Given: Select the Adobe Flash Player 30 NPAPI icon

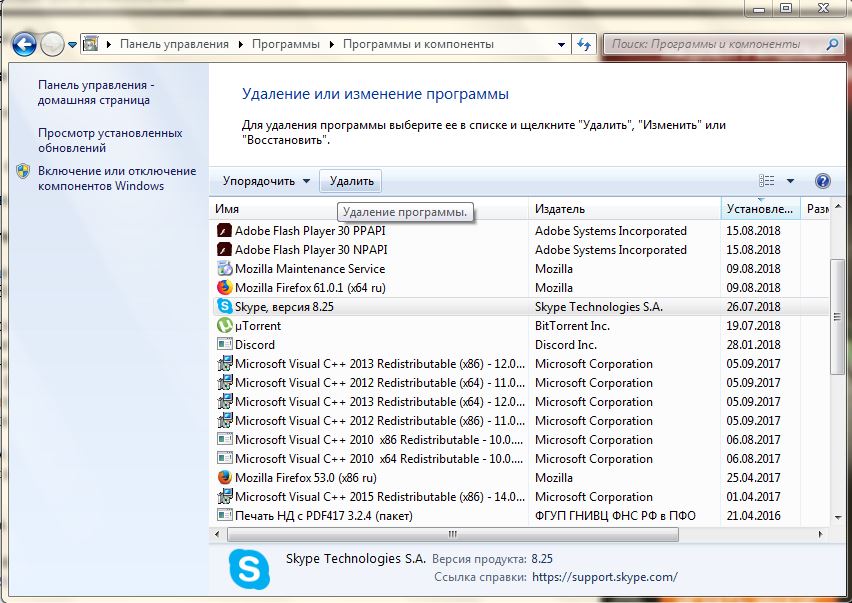Looking at the screenshot, I should pyautogui.click(x=224, y=249).
